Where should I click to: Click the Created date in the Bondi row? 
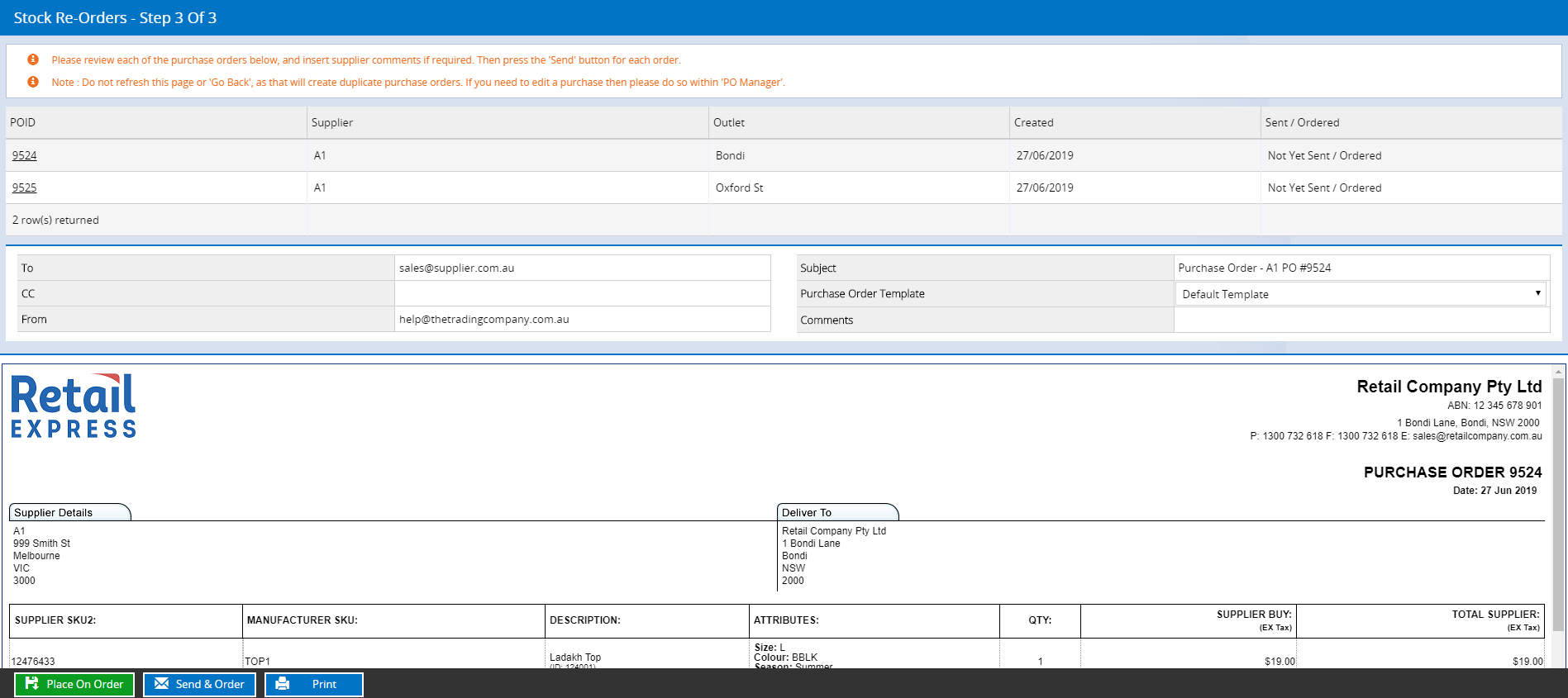pyautogui.click(x=1045, y=155)
